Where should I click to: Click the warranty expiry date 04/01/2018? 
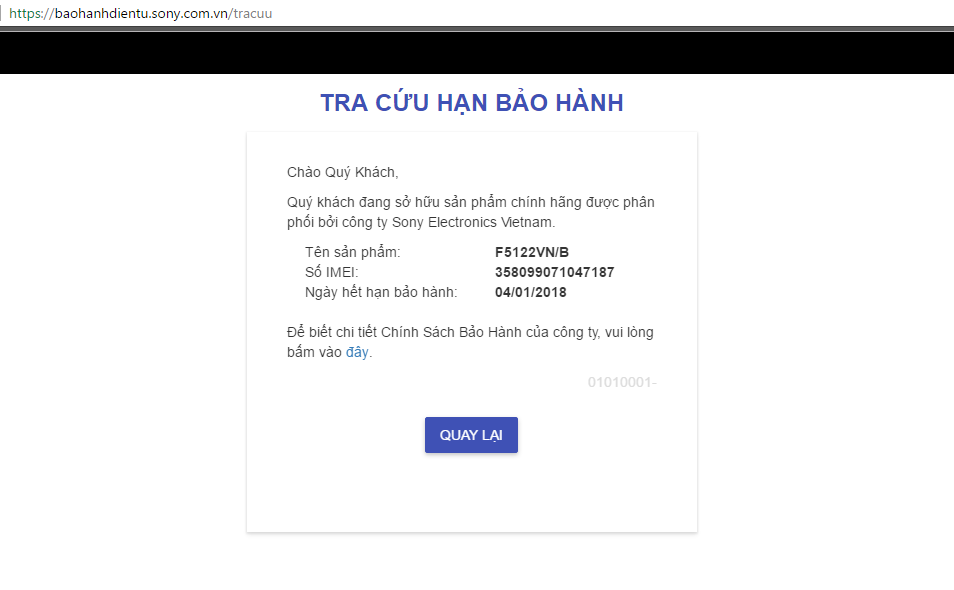click(530, 292)
